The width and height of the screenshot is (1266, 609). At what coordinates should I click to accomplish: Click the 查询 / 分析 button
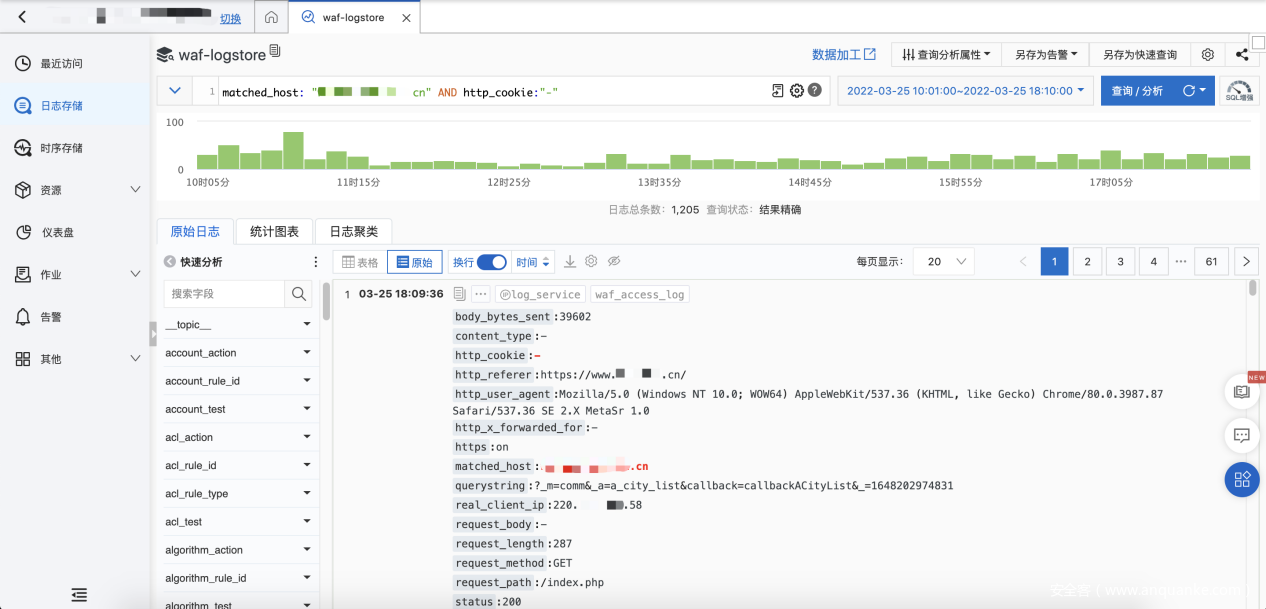click(1137, 91)
